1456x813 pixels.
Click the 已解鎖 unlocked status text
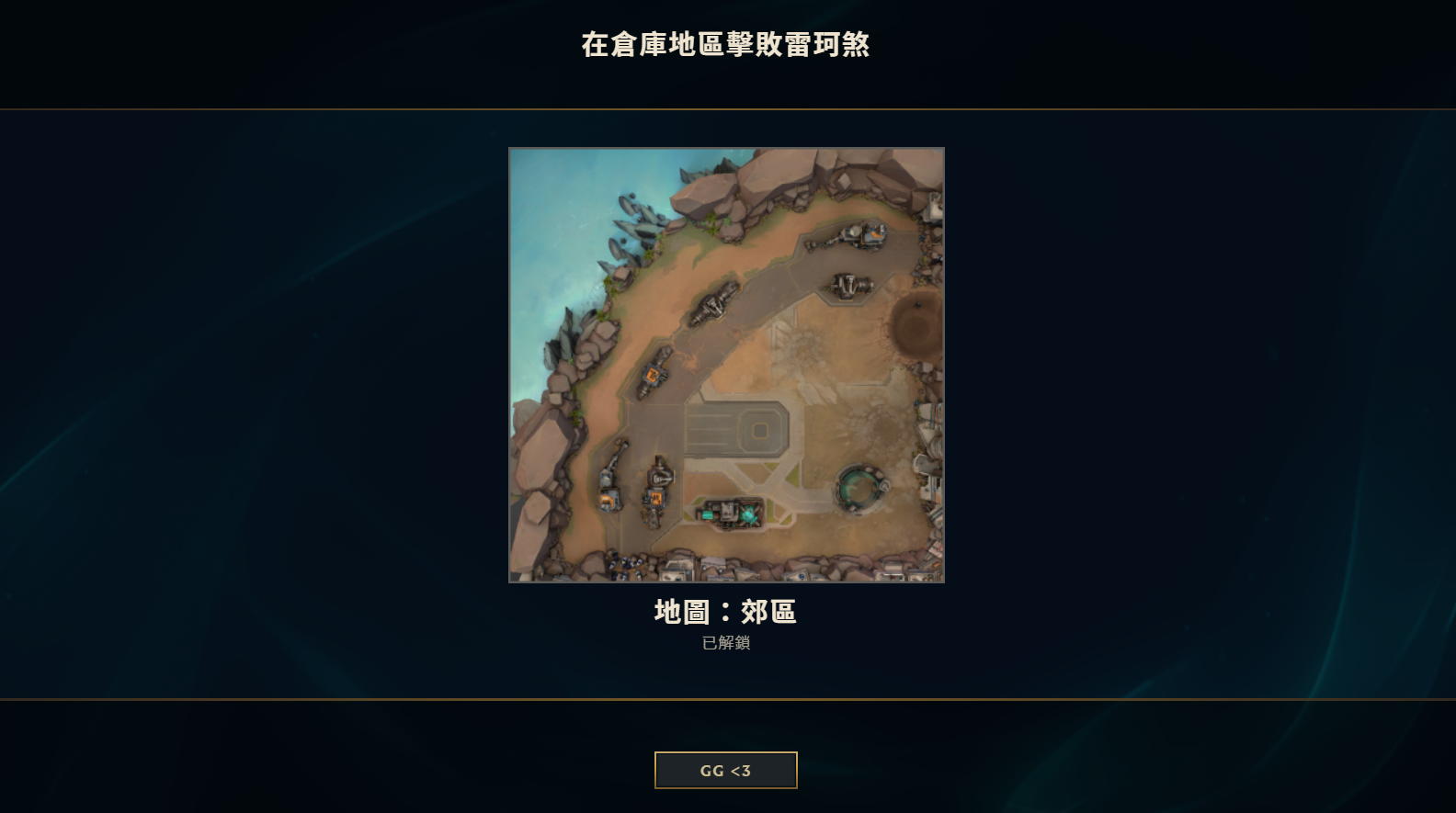pos(725,642)
